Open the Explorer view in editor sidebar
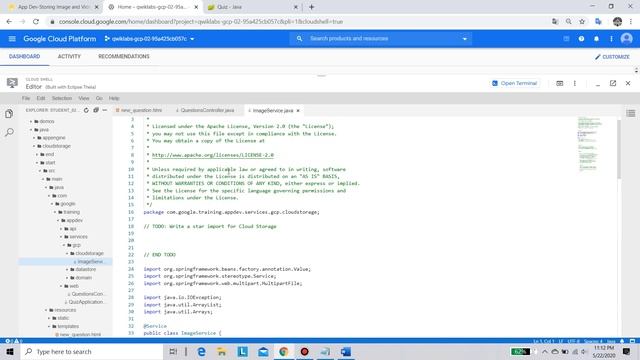Screen dimensions: 640x360 coord(9,114)
